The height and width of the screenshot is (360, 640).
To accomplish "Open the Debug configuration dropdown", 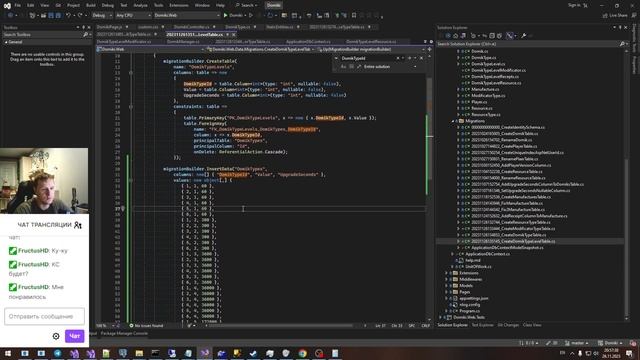I will (x=102, y=16).
